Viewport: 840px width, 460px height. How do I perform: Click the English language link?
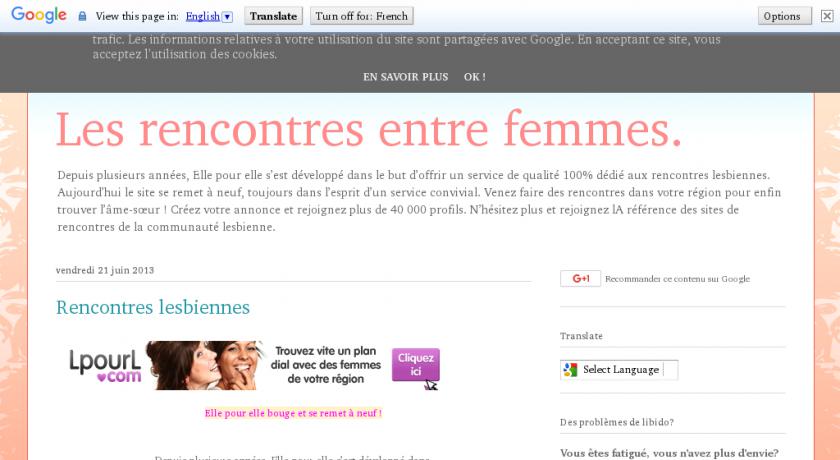(202, 17)
